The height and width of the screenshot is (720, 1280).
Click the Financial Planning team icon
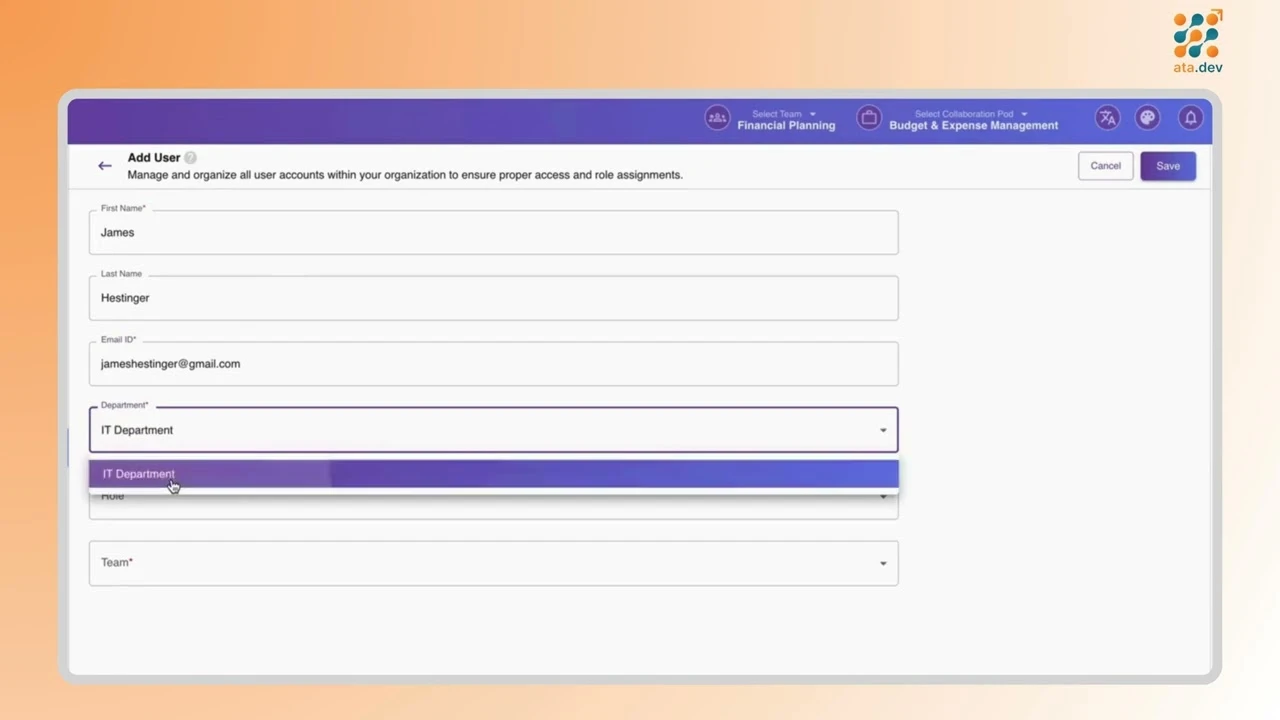tap(717, 117)
